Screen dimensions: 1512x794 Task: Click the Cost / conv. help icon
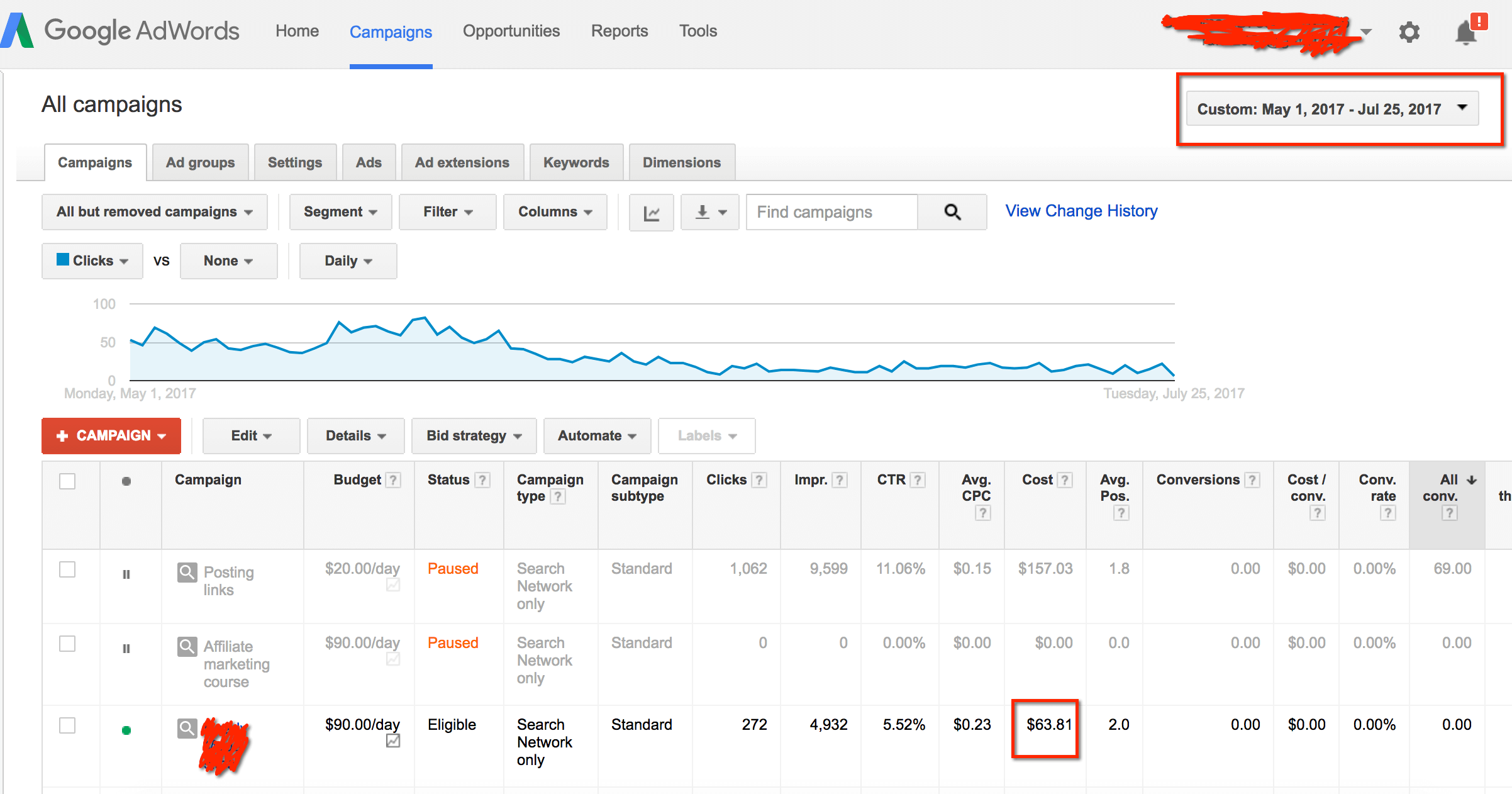1317,513
